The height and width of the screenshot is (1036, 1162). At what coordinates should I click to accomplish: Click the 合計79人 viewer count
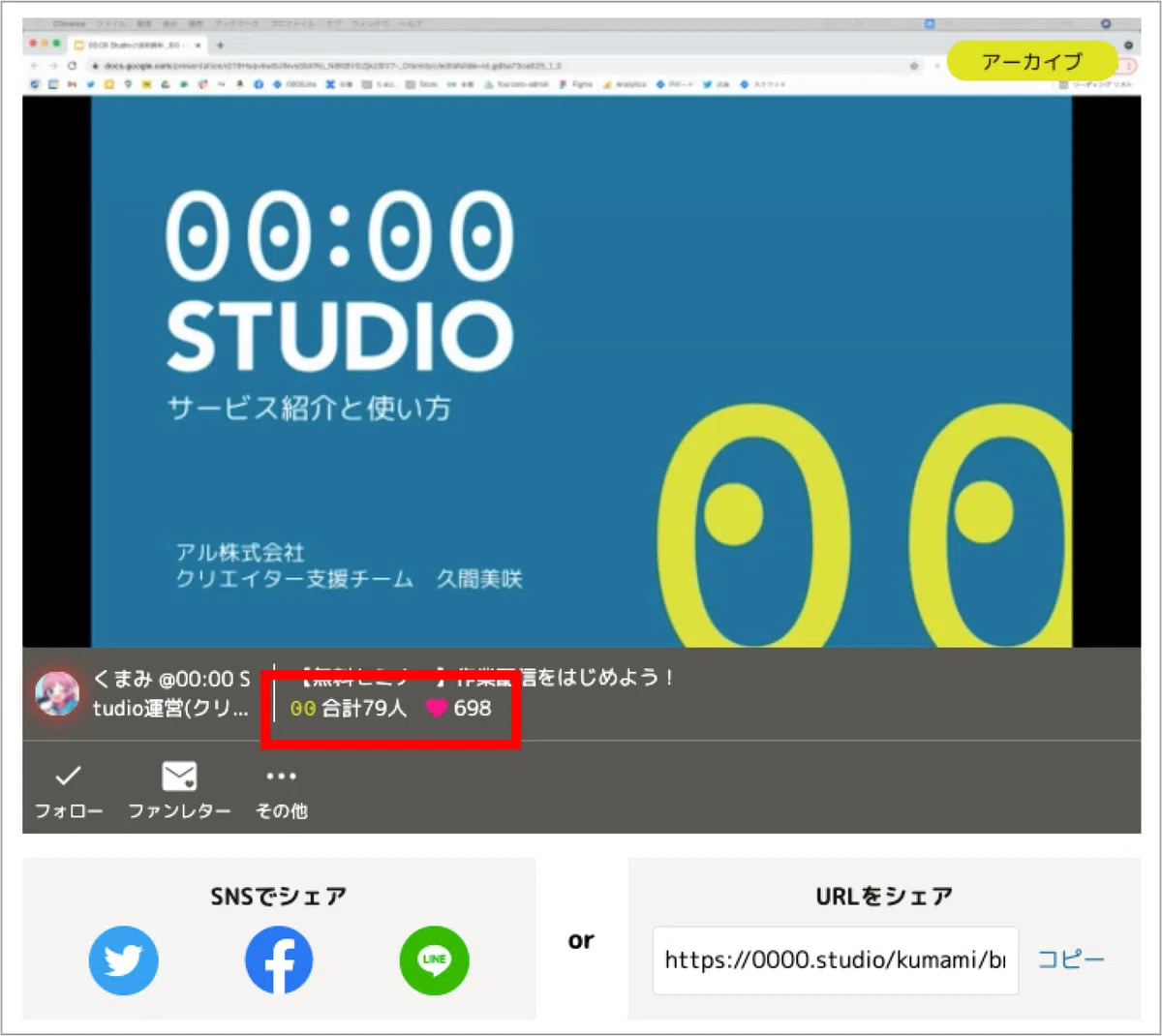pyautogui.click(x=364, y=708)
